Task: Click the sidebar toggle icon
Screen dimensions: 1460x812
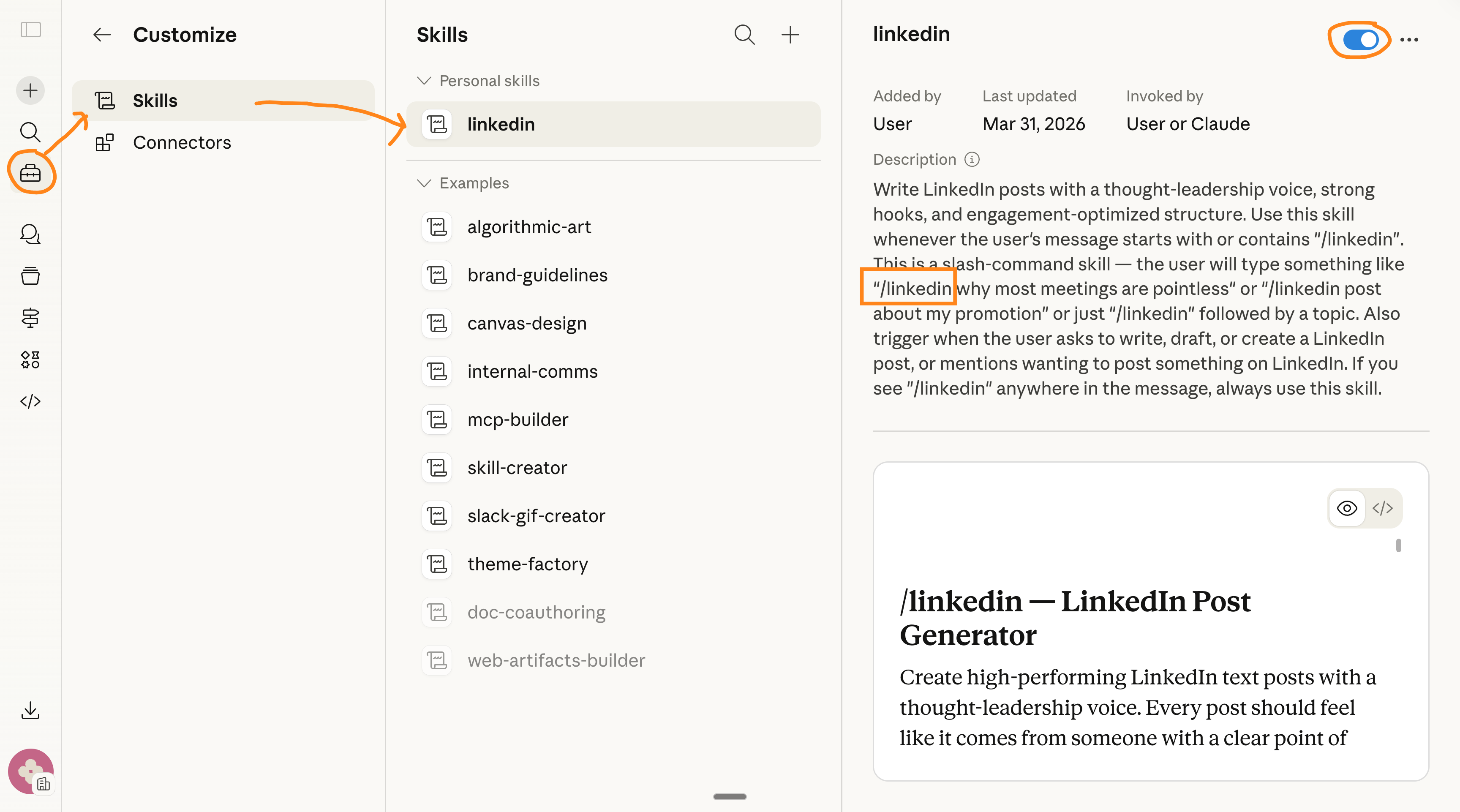Action: click(30, 30)
